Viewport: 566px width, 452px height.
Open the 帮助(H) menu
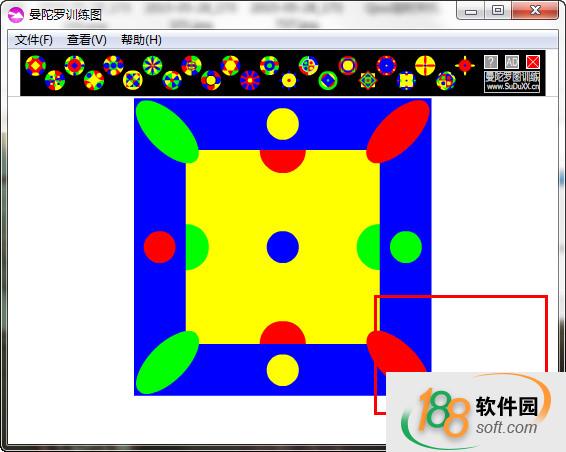(141, 40)
